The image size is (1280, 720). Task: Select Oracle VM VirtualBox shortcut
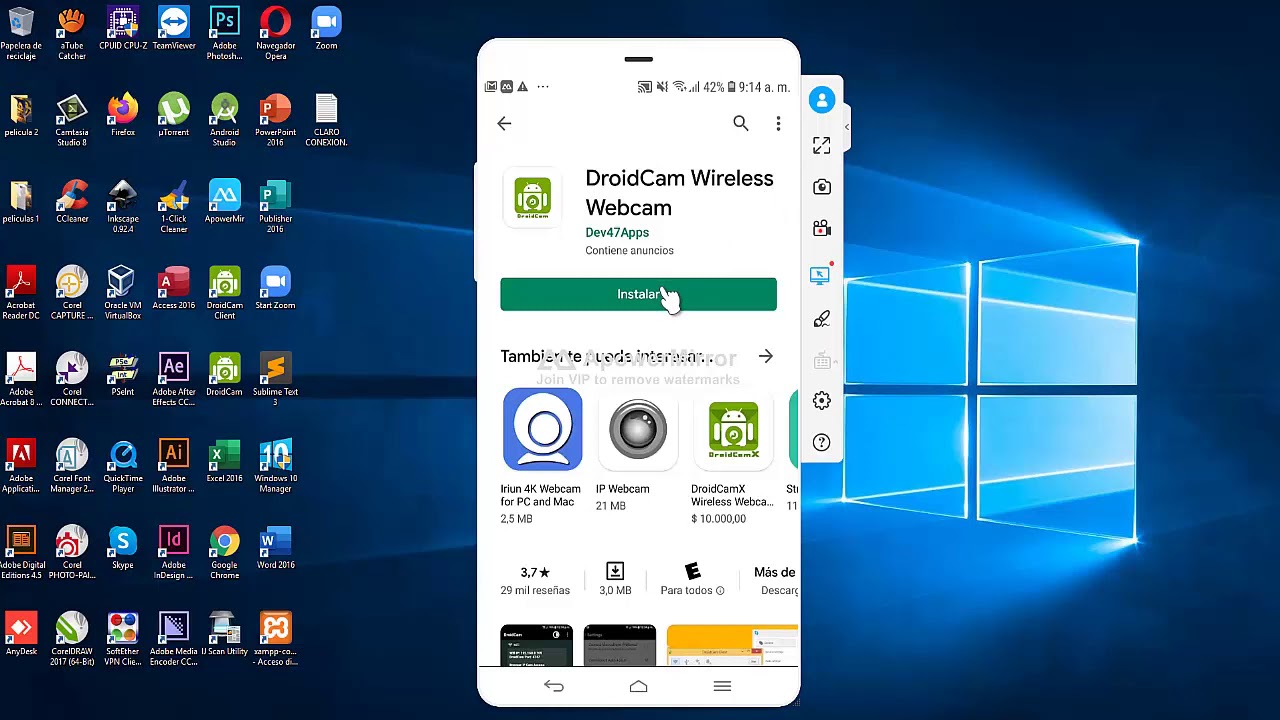123,293
